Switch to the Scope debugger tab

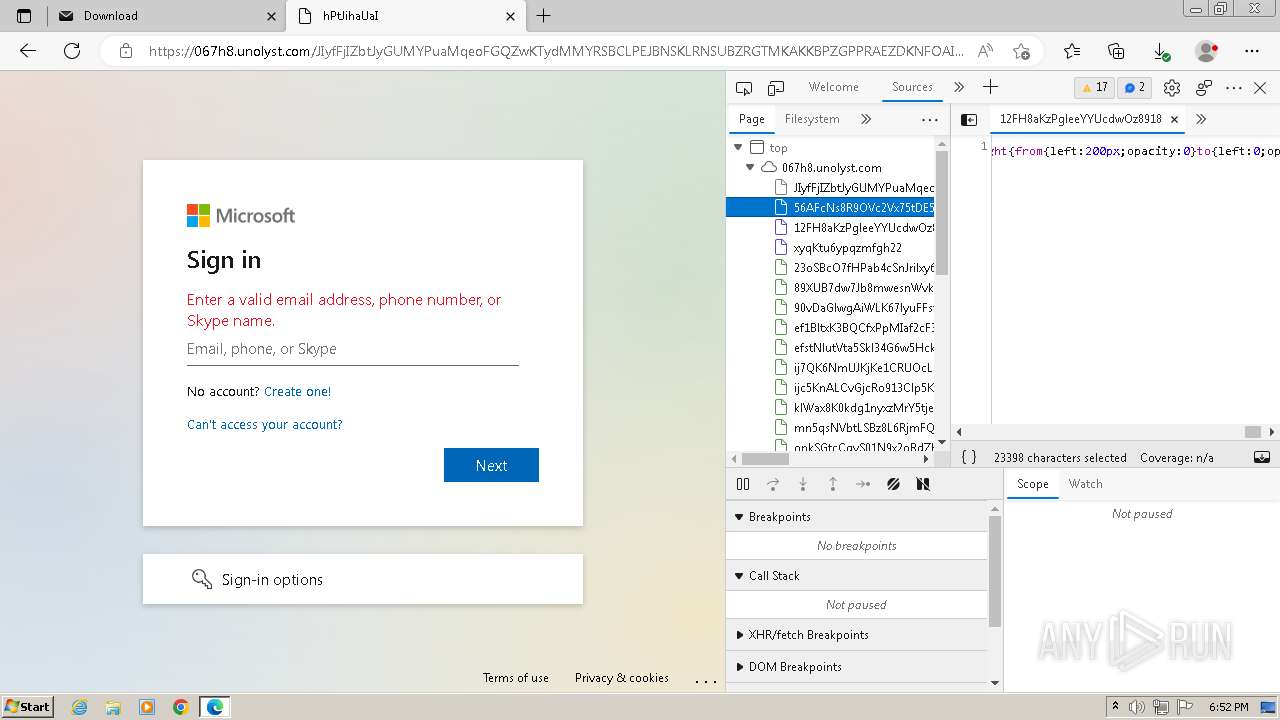[x=1032, y=484]
